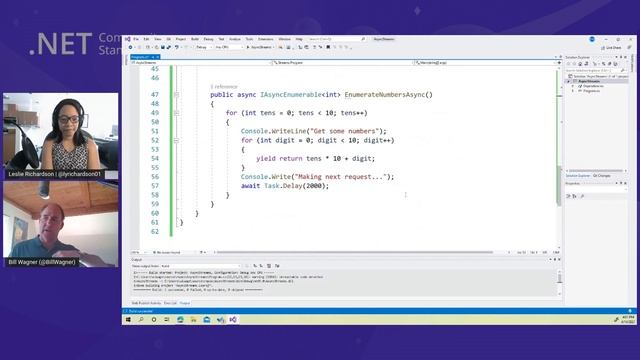The image size is (640, 360).
Task: Open the Project menu
Action: pyautogui.click(x=181, y=39)
